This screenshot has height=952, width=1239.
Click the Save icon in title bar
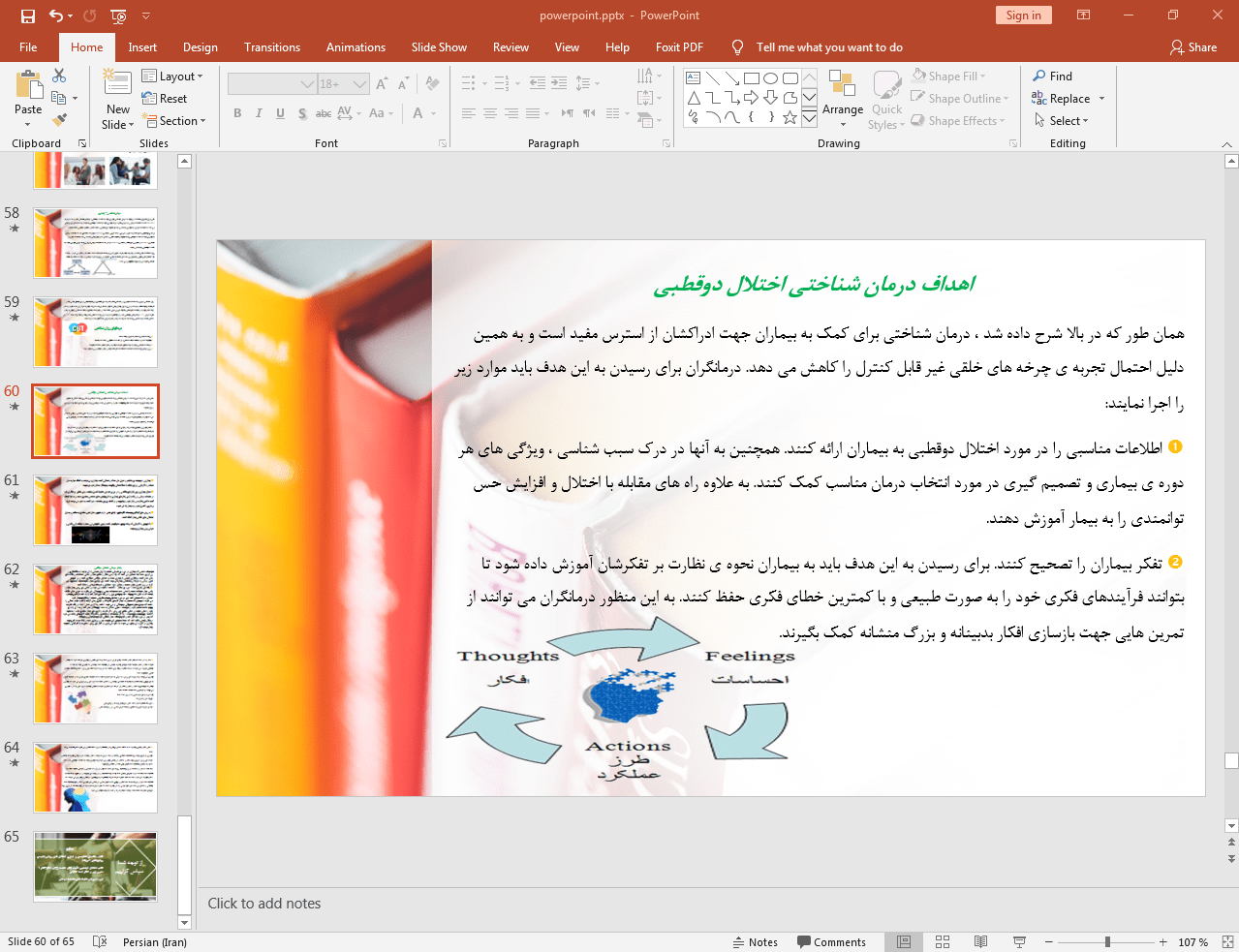[28, 15]
